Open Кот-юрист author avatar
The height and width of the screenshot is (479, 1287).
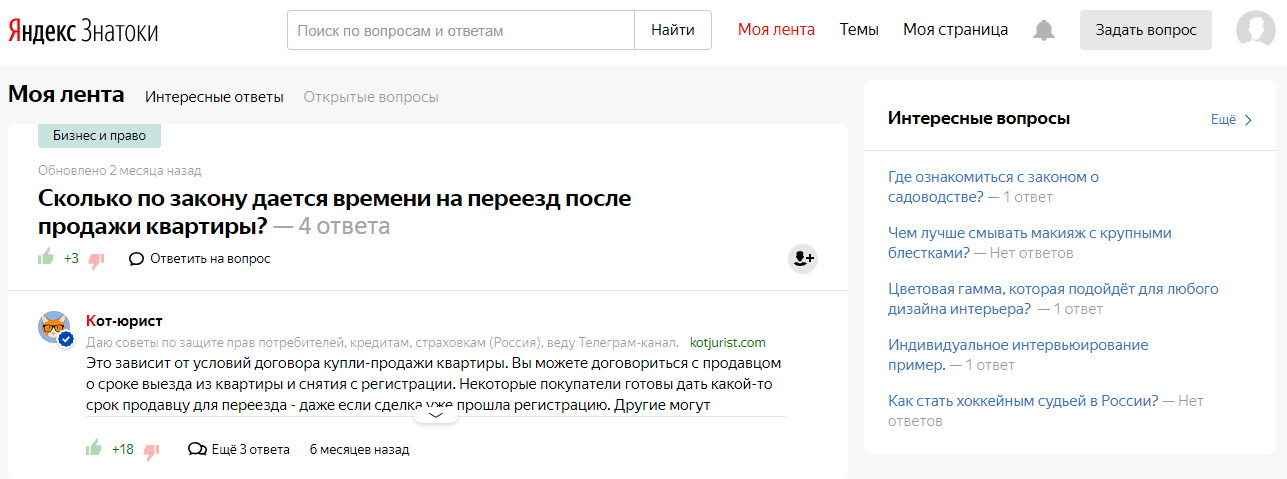tap(55, 327)
